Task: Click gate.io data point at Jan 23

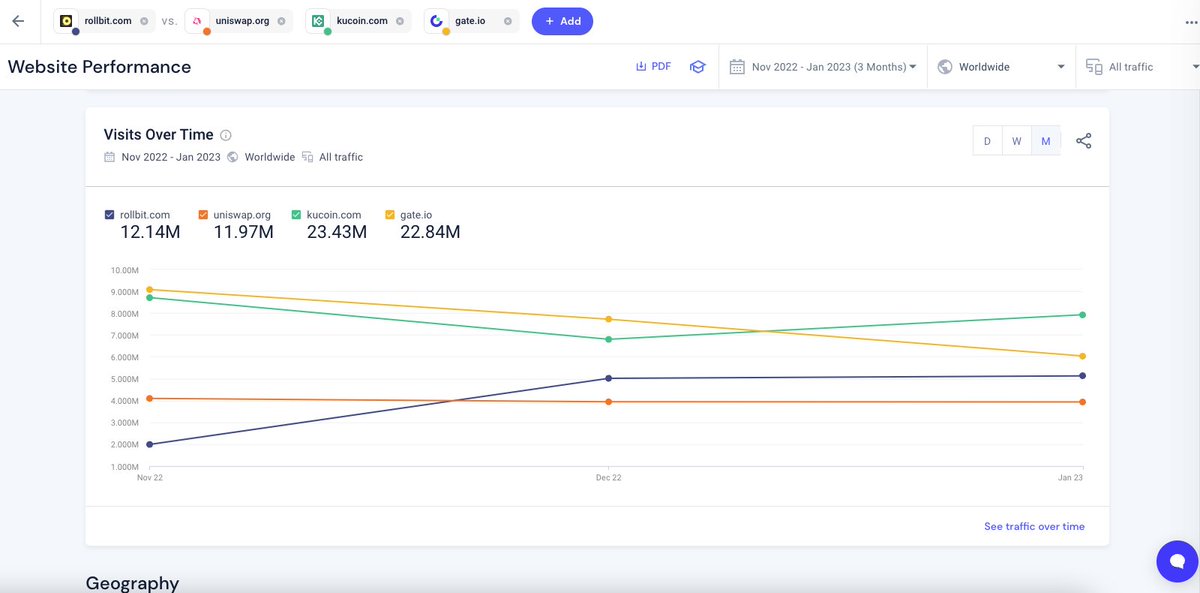Action: (x=1083, y=356)
